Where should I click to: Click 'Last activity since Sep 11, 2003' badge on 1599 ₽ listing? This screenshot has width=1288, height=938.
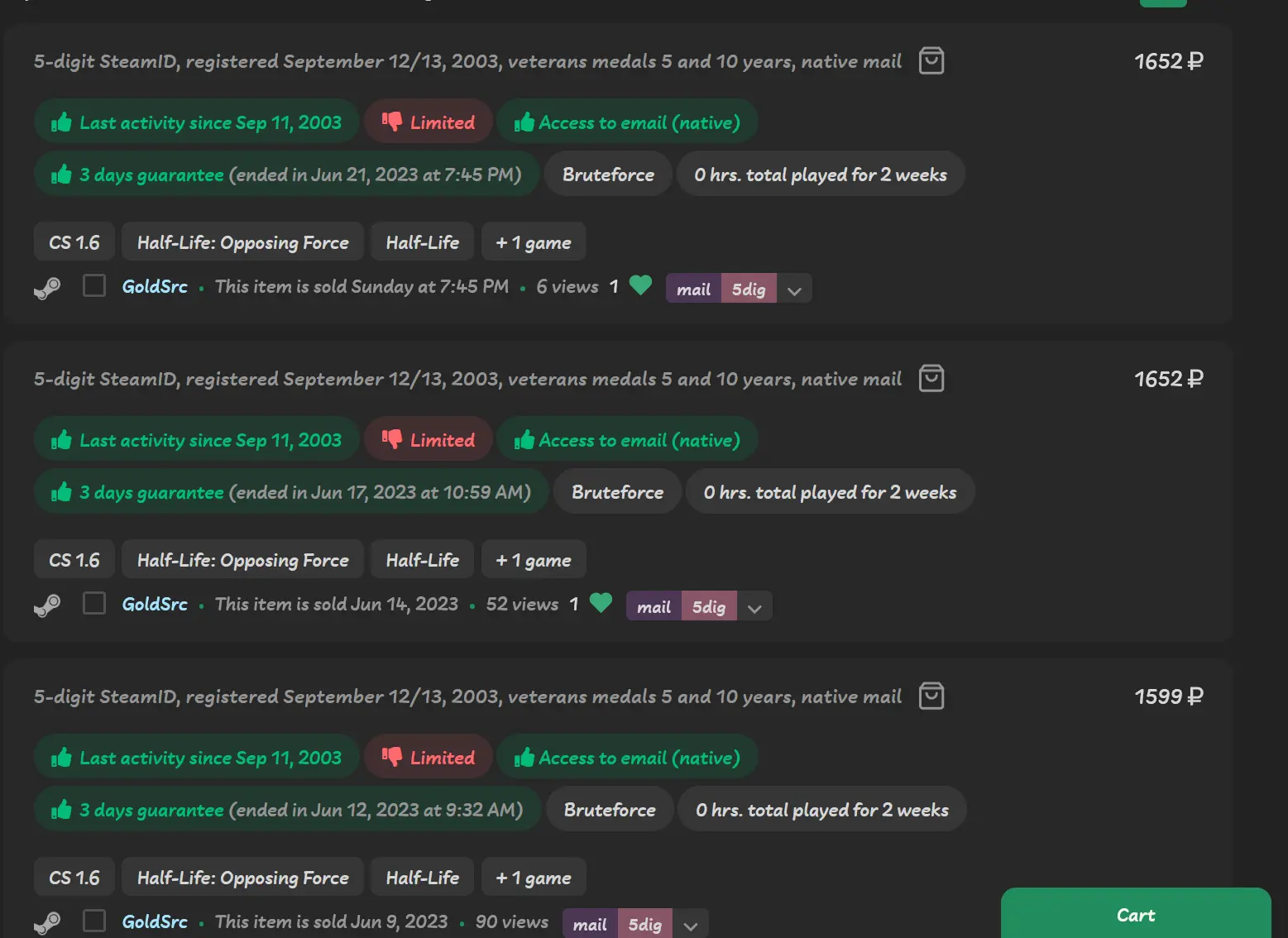[x=196, y=758]
